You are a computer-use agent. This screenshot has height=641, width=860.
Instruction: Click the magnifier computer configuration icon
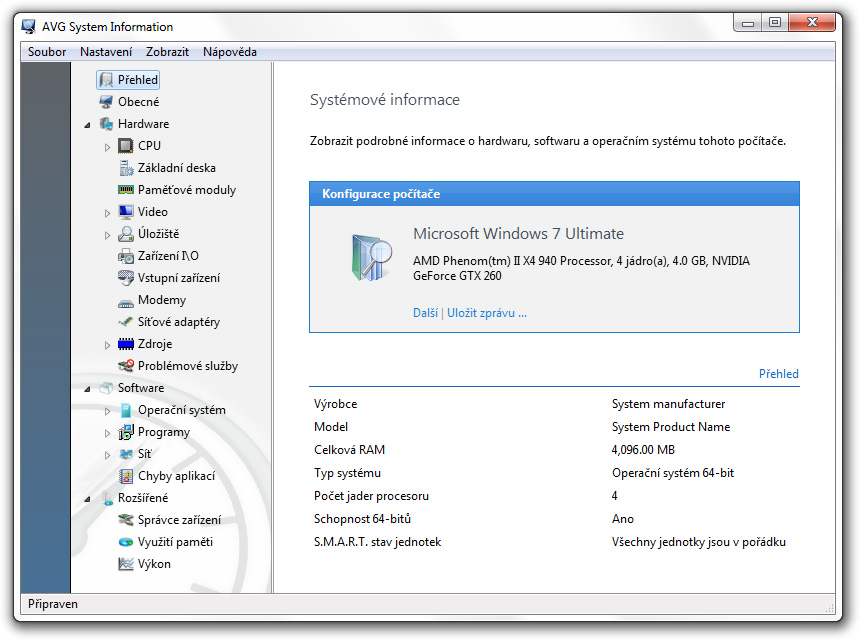click(x=371, y=257)
